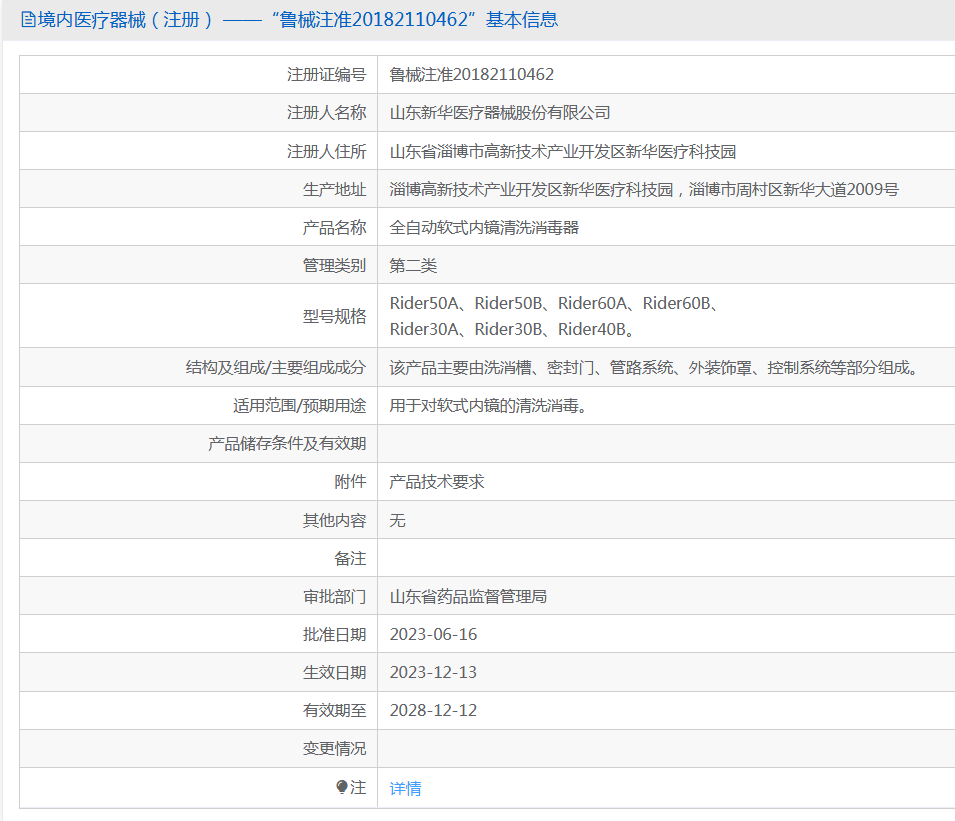Select the 产品技术要求 attachment value
Screen dimensions: 955x821
coord(437,482)
